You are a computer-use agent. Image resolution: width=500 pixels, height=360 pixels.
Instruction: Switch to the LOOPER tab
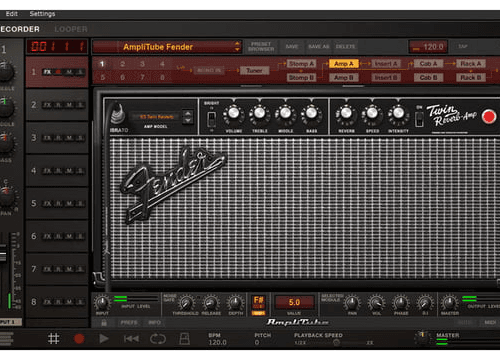71,29
